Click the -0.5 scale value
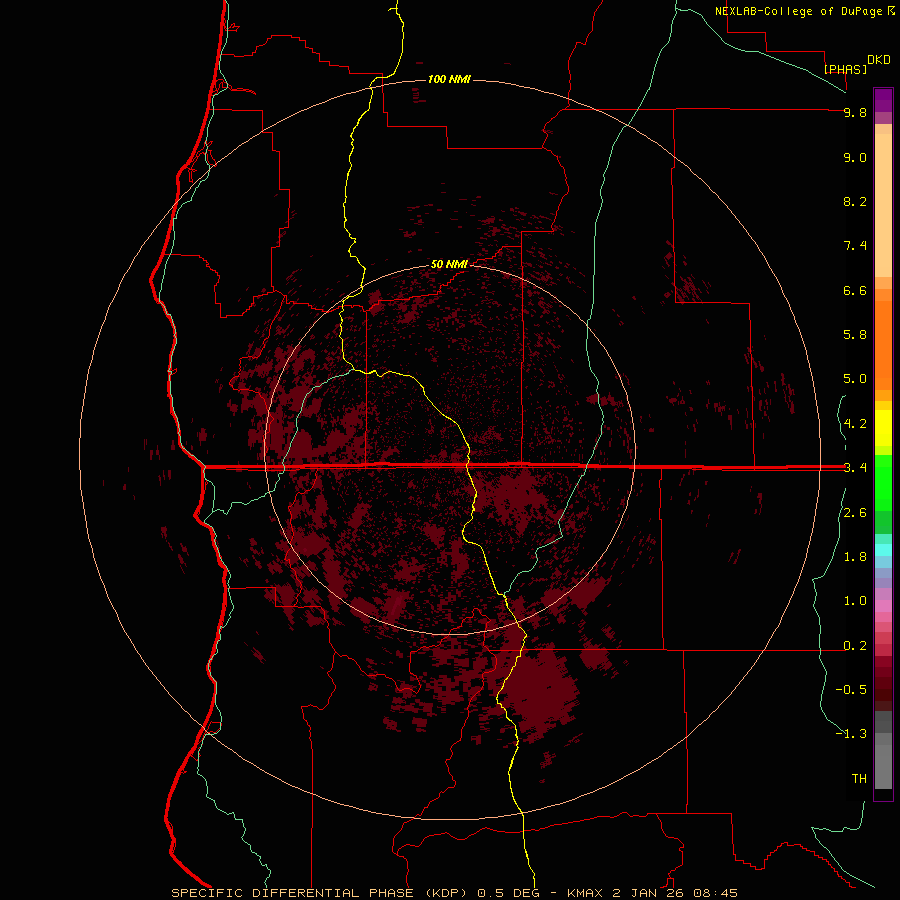This screenshot has height=900, width=900. pyautogui.click(x=851, y=690)
